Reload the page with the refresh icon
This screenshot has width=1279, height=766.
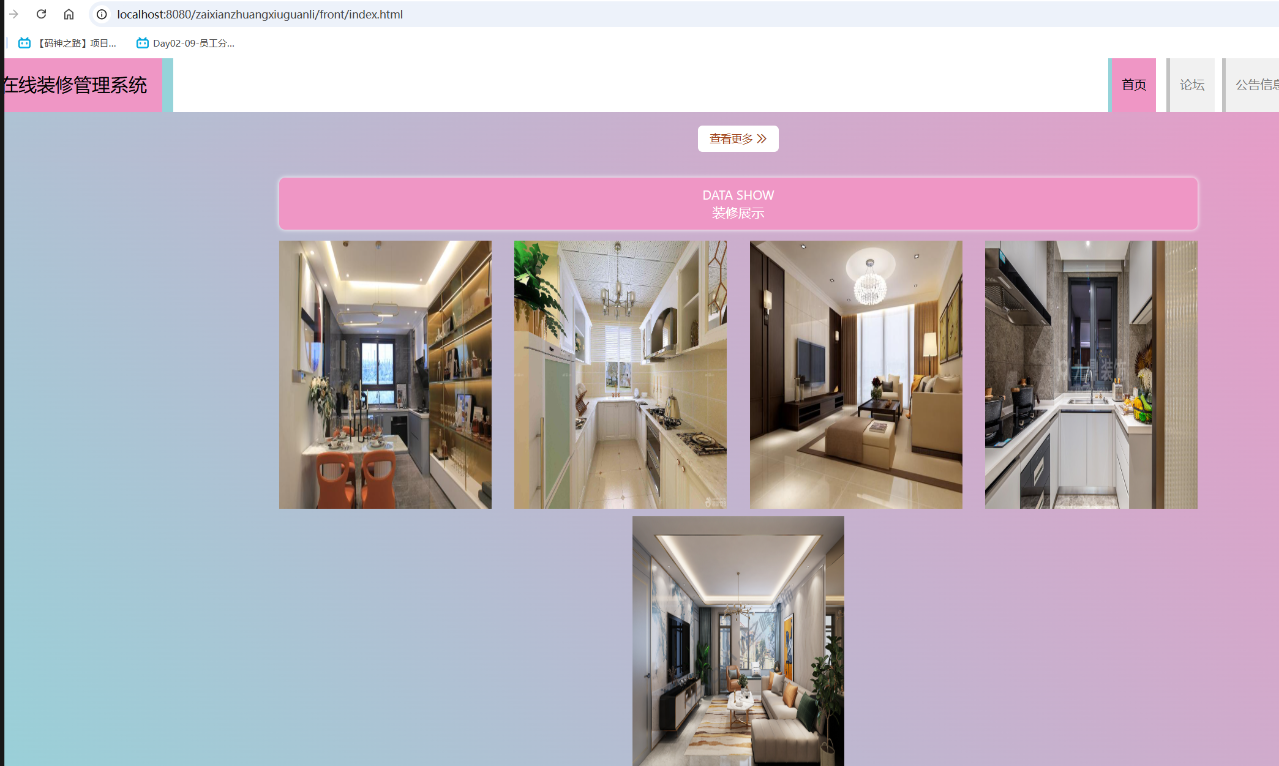point(41,14)
